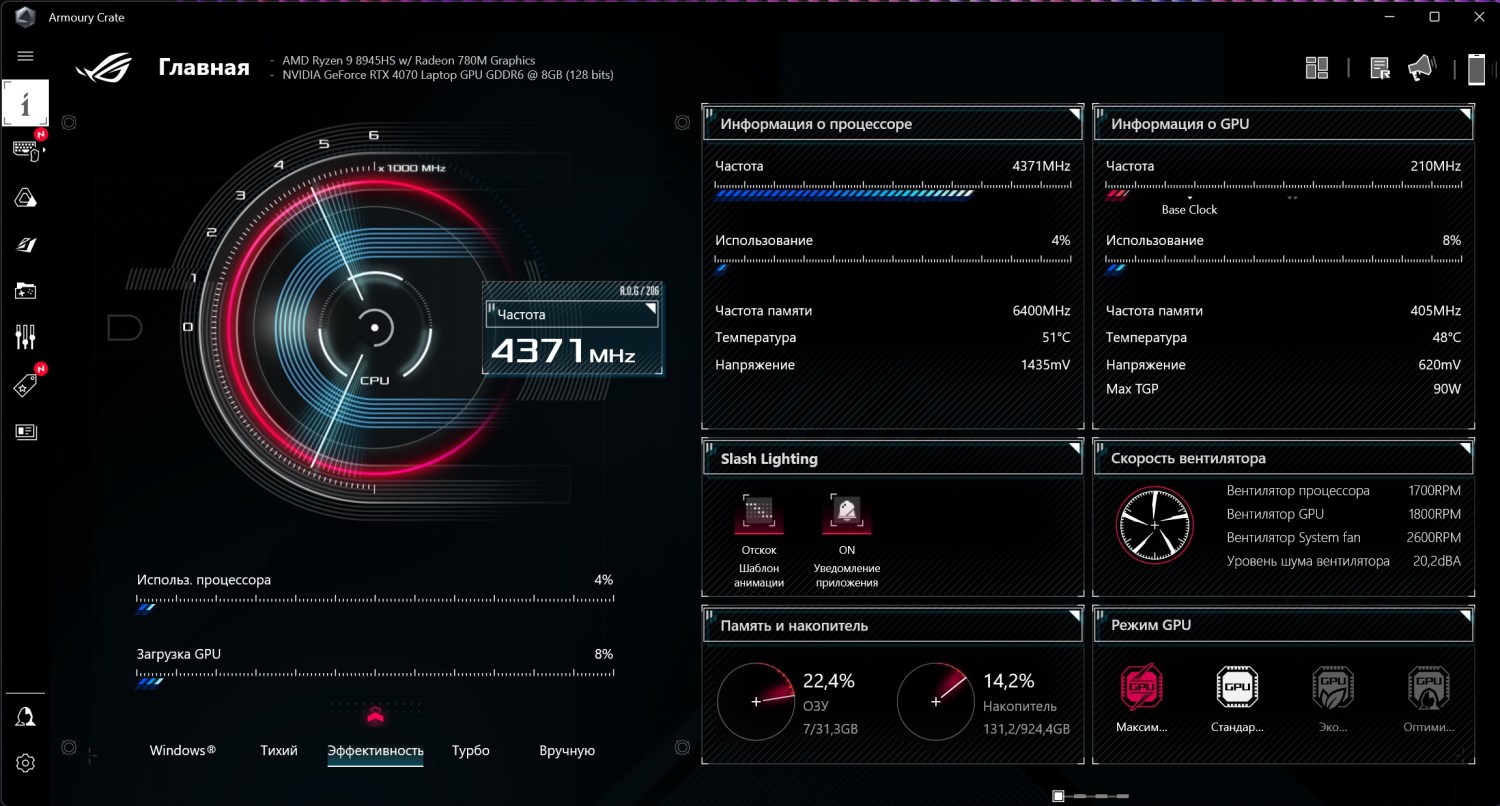
Task: Click the Вентилятор процессора 1700RPM value
Action: coord(1432,490)
